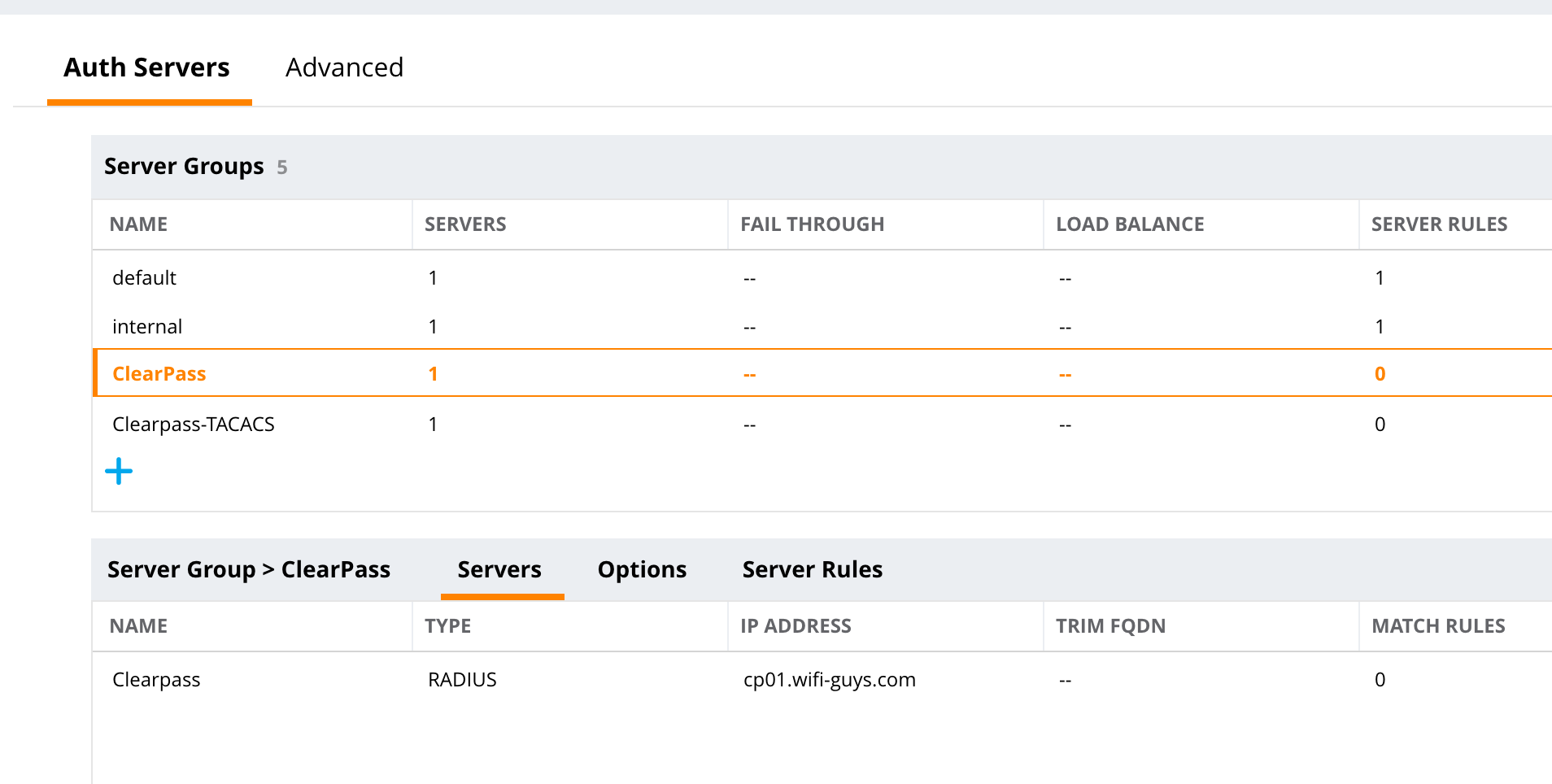Open the Options tab for ClearPass group

tap(641, 569)
